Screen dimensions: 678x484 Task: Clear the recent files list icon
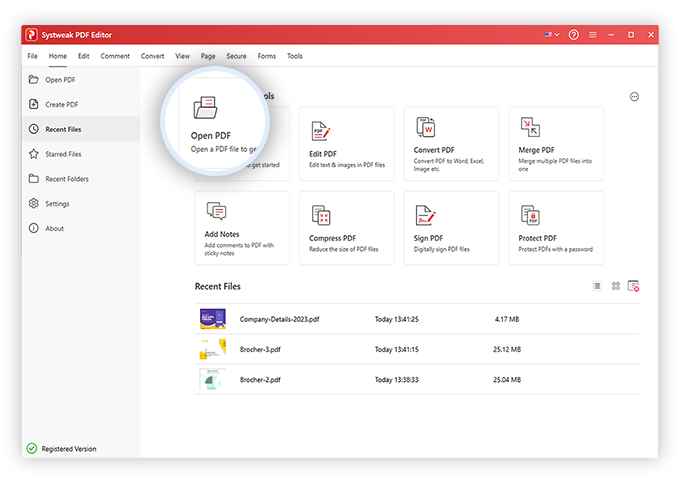[x=633, y=286]
